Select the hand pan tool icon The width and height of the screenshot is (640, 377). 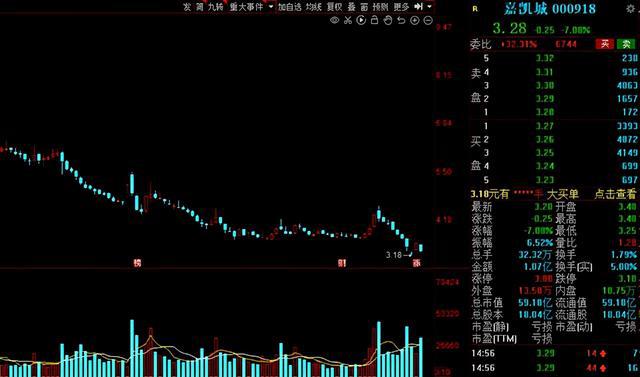point(388,20)
